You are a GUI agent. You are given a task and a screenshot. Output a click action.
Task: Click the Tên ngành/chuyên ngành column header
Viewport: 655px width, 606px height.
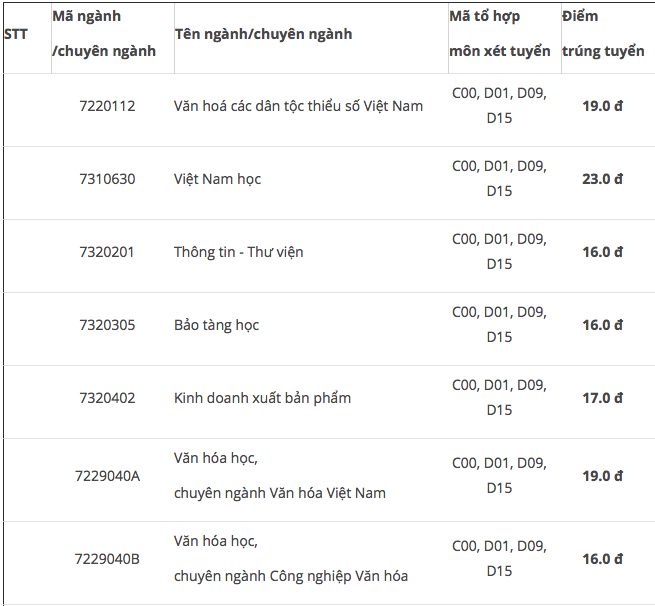tap(263, 34)
